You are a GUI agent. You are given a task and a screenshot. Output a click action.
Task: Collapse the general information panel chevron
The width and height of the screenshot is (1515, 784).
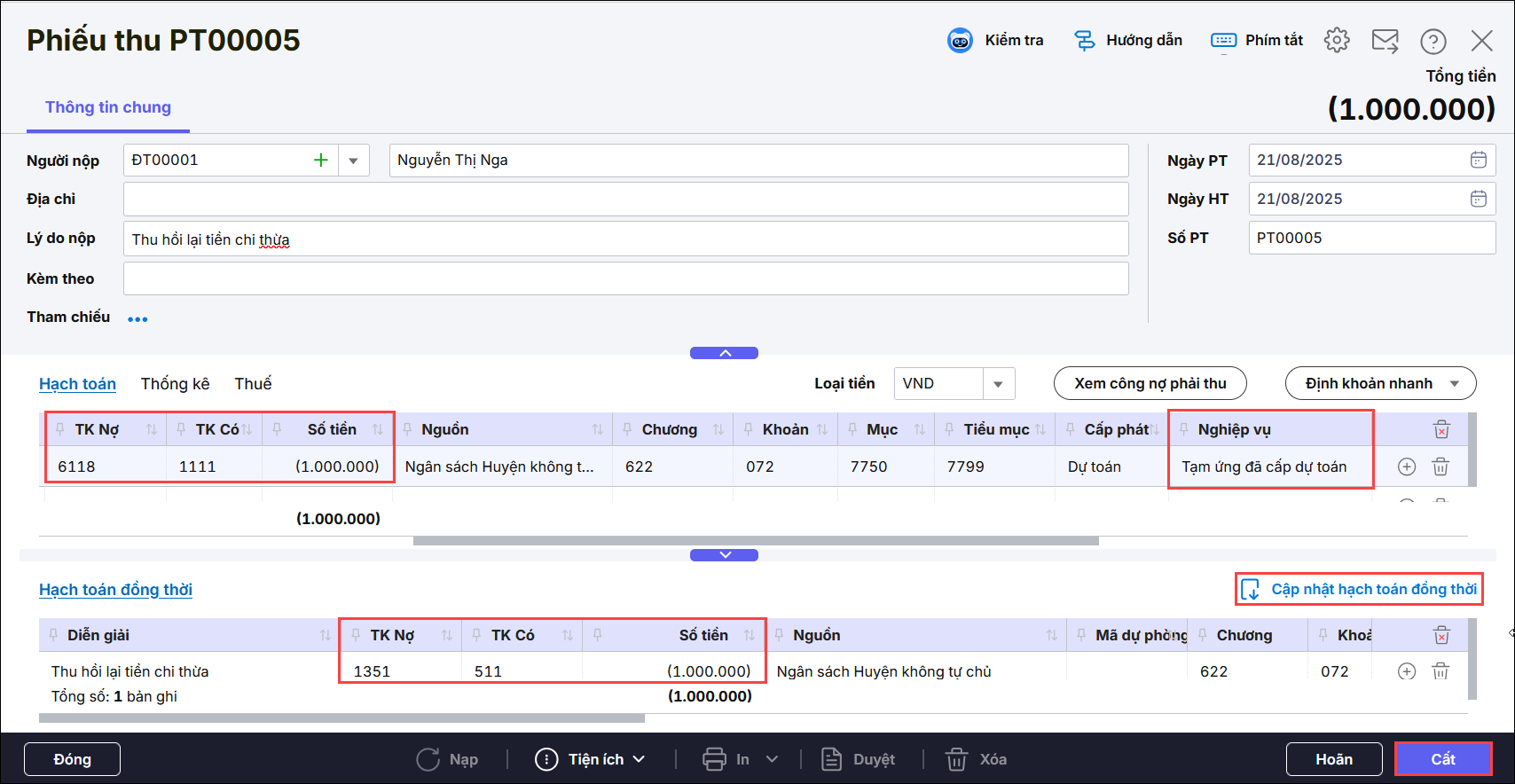[724, 353]
